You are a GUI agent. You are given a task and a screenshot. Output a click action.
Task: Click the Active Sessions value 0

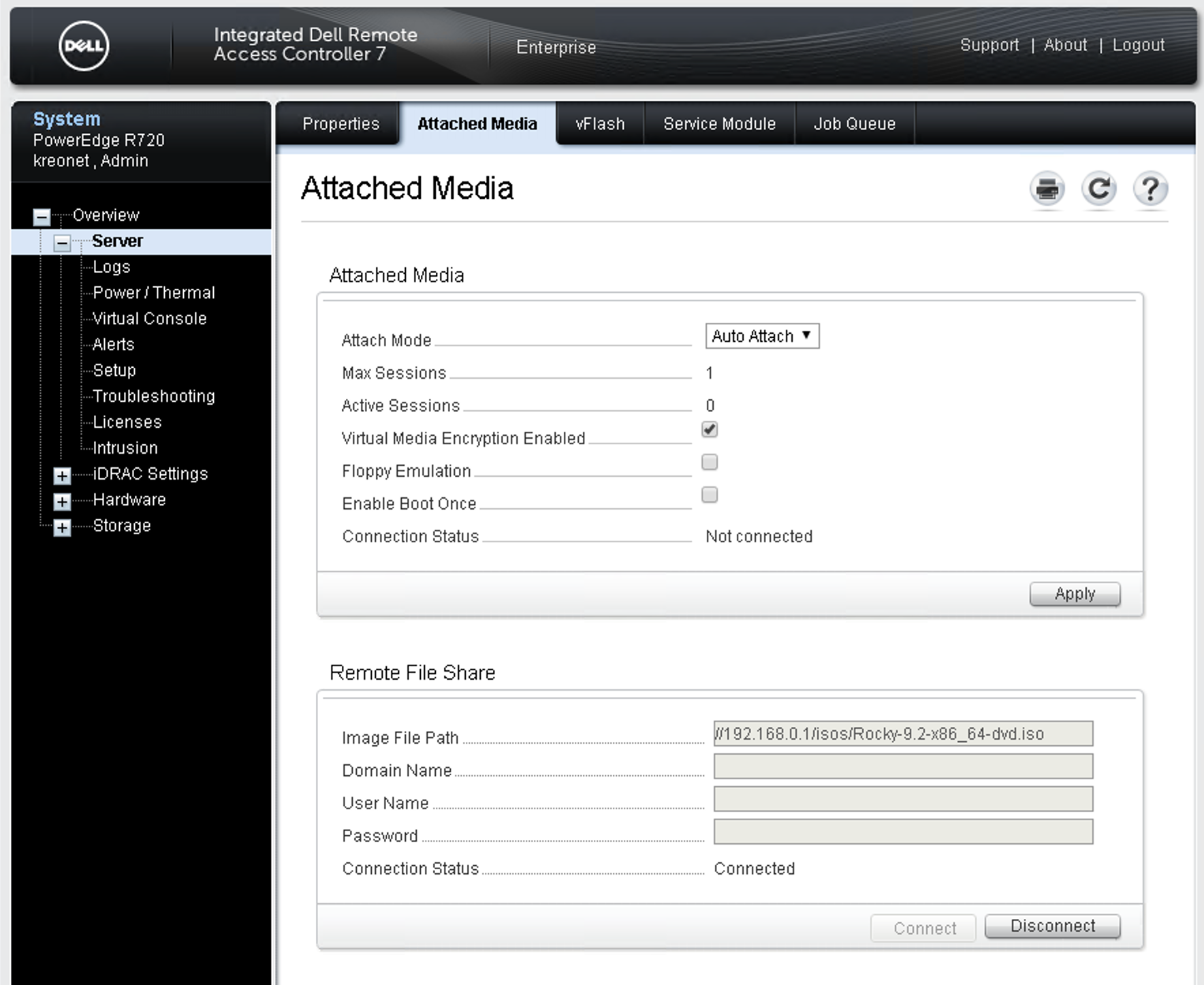(x=710, y=406)
